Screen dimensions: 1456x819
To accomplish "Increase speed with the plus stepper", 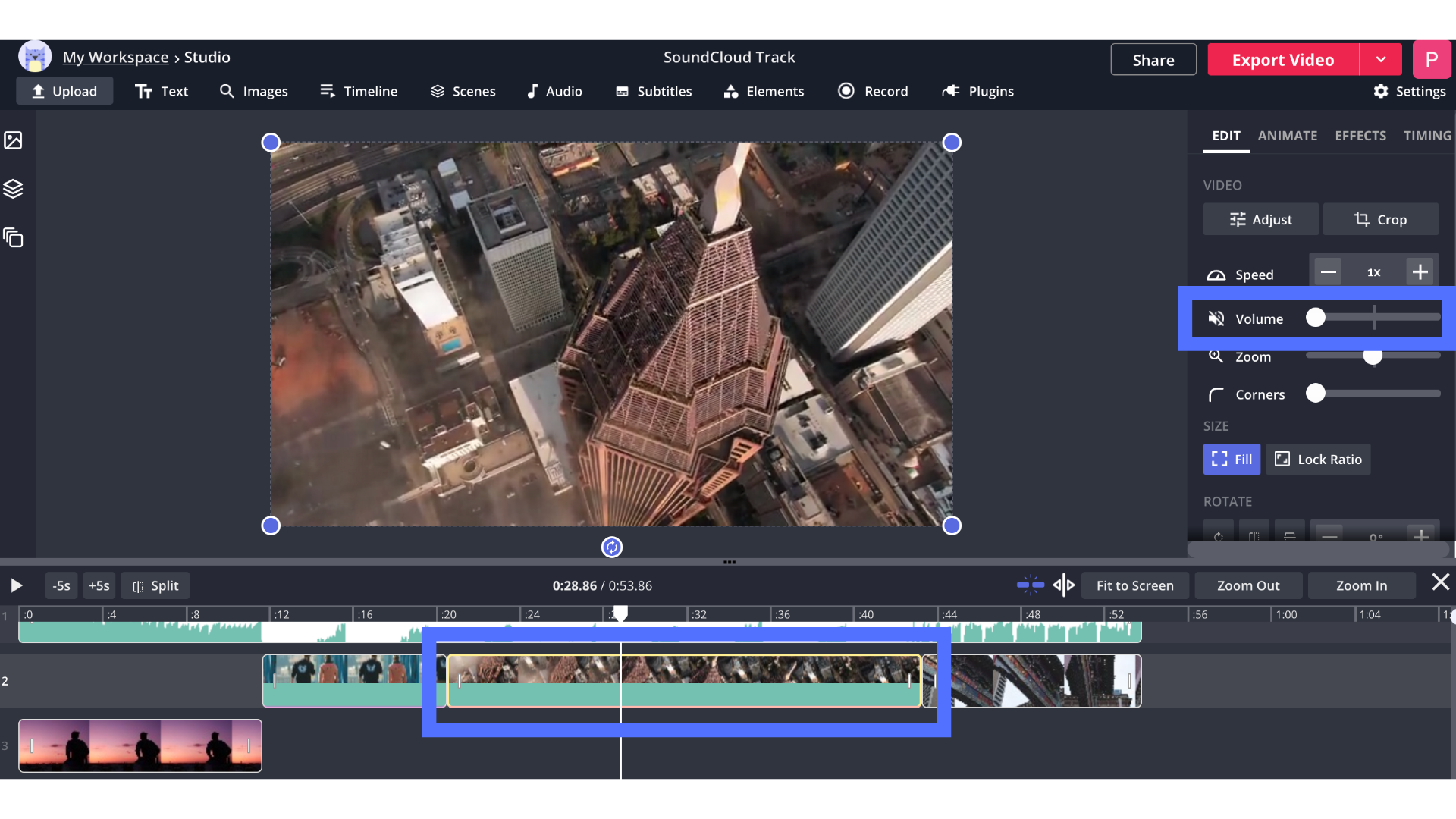I will [x=1420, y=272].
